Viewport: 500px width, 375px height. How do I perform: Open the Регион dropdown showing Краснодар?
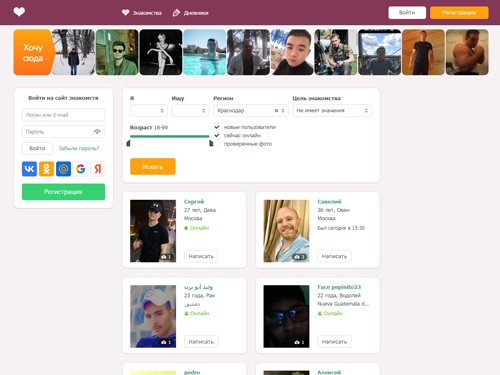pos(251,110)
